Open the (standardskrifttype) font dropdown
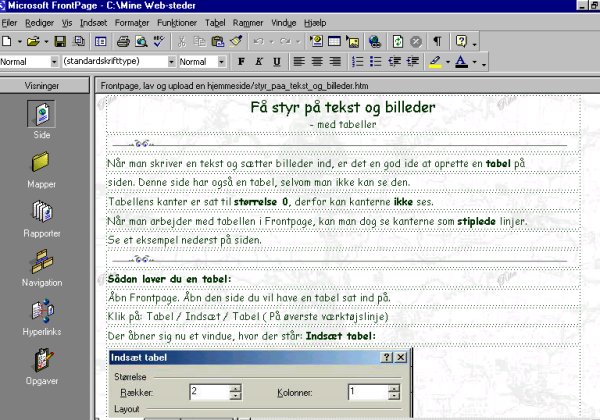The height and width of the screenshot is (420, 600). point(169,62)
